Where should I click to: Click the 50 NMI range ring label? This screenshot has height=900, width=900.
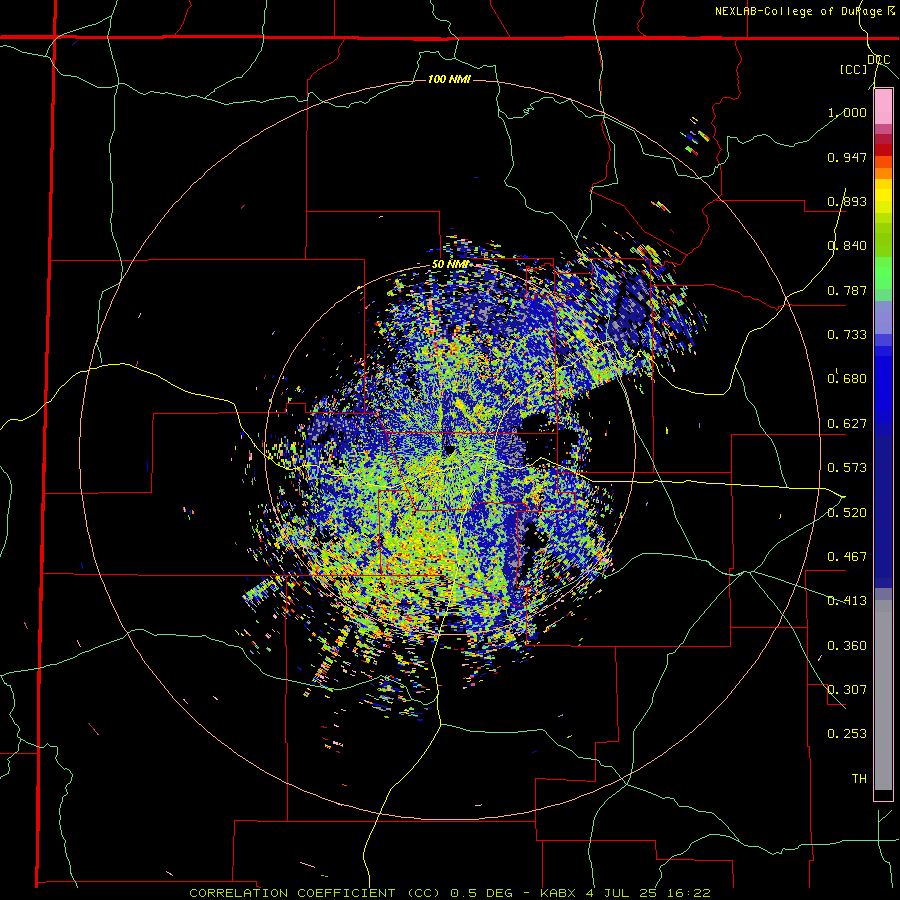point(451,265)
